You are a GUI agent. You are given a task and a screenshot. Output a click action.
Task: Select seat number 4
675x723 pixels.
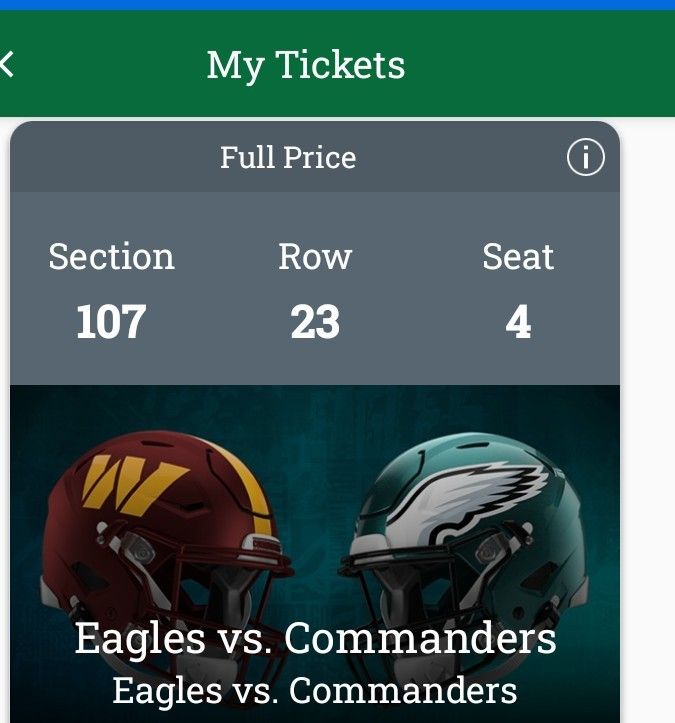(518, 322)
